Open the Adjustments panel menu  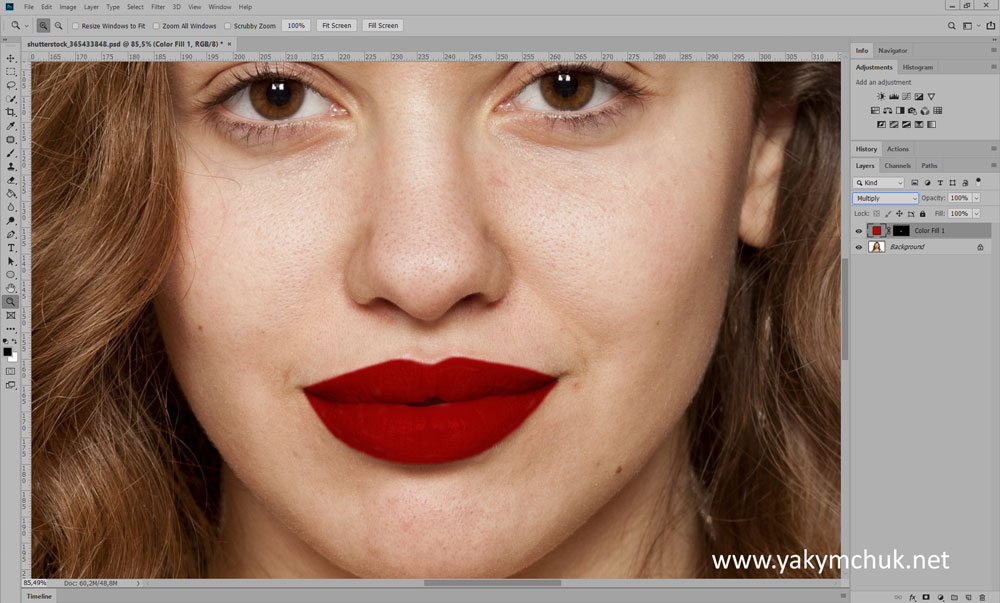point(993,67)
